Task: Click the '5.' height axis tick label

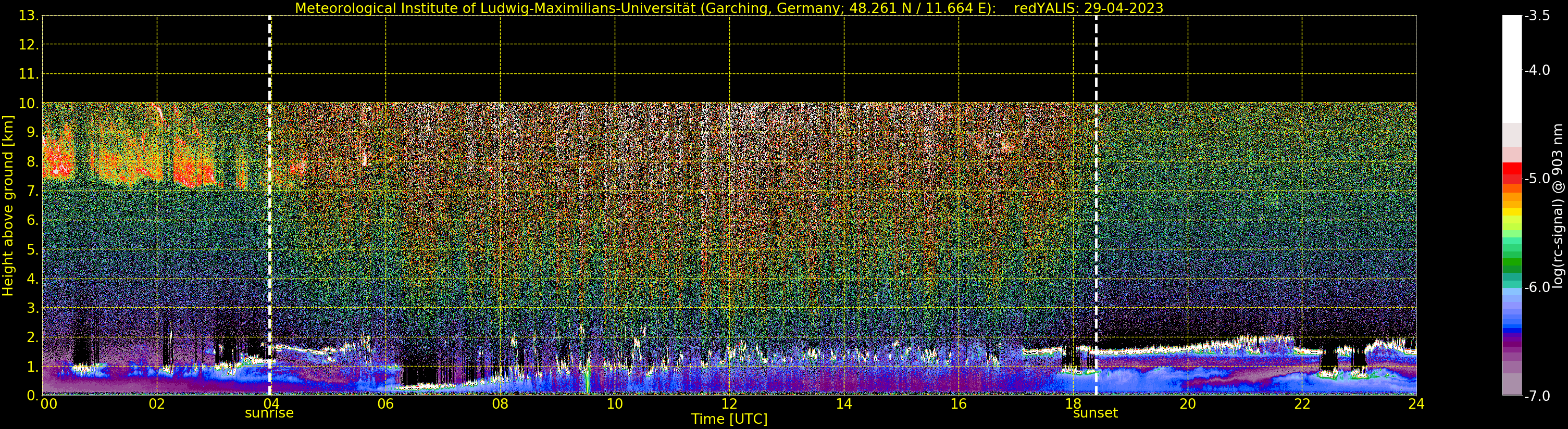Action: click(33, 249)
